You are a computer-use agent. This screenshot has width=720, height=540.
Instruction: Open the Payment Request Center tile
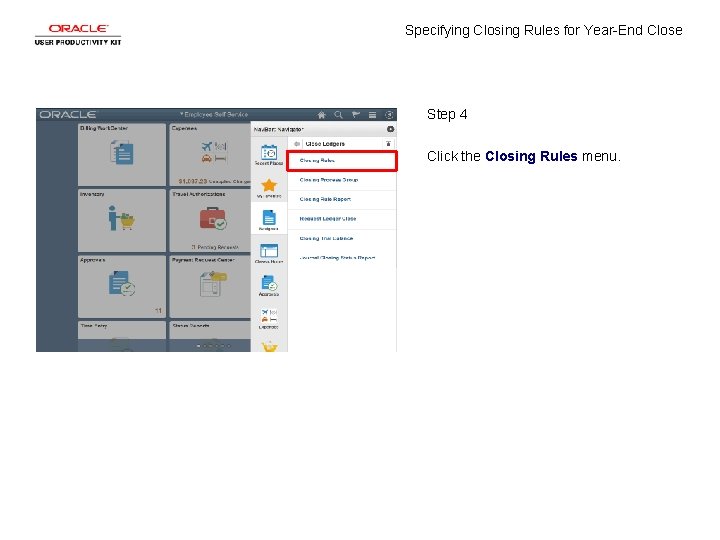click(210, 286)
